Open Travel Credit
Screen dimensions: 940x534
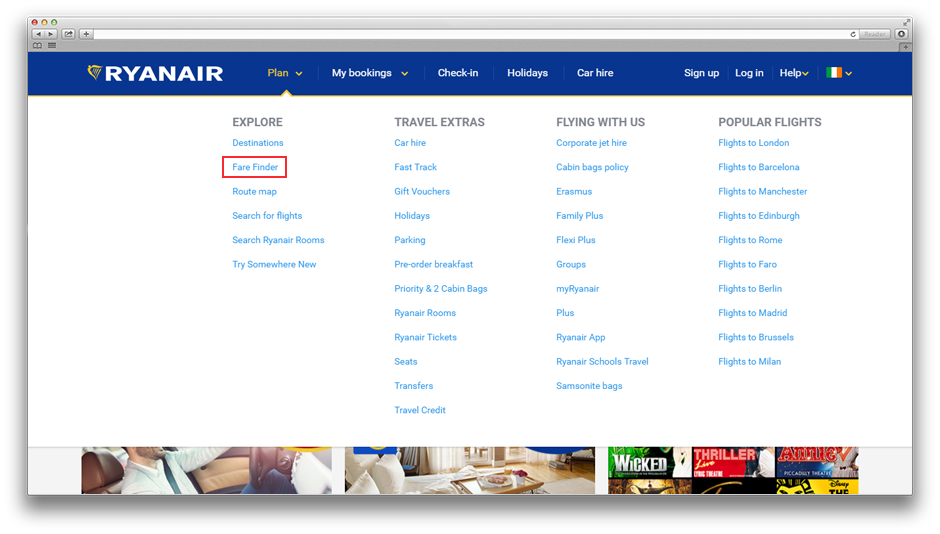[x=420, y=410]
